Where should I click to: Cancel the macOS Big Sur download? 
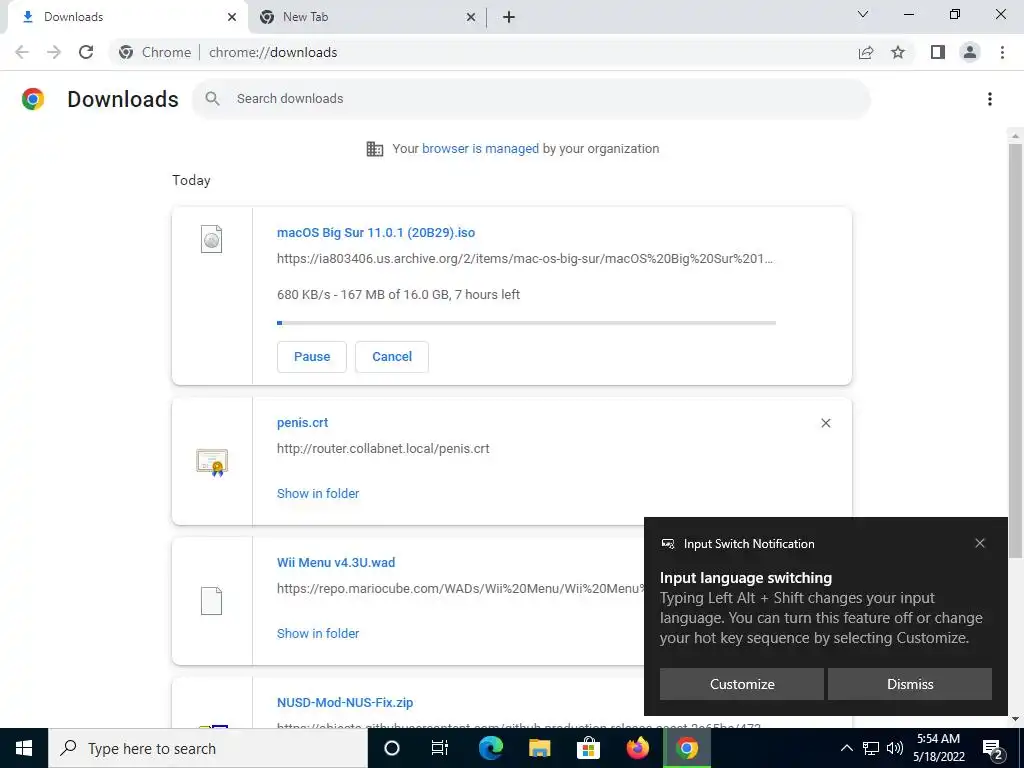click(392, 357)
